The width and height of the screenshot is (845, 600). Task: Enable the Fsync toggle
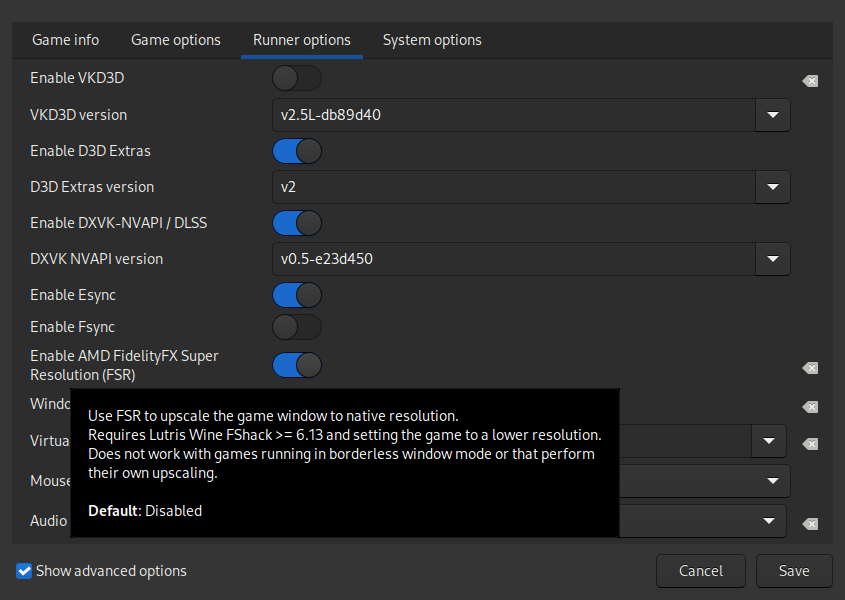(297, 327)
